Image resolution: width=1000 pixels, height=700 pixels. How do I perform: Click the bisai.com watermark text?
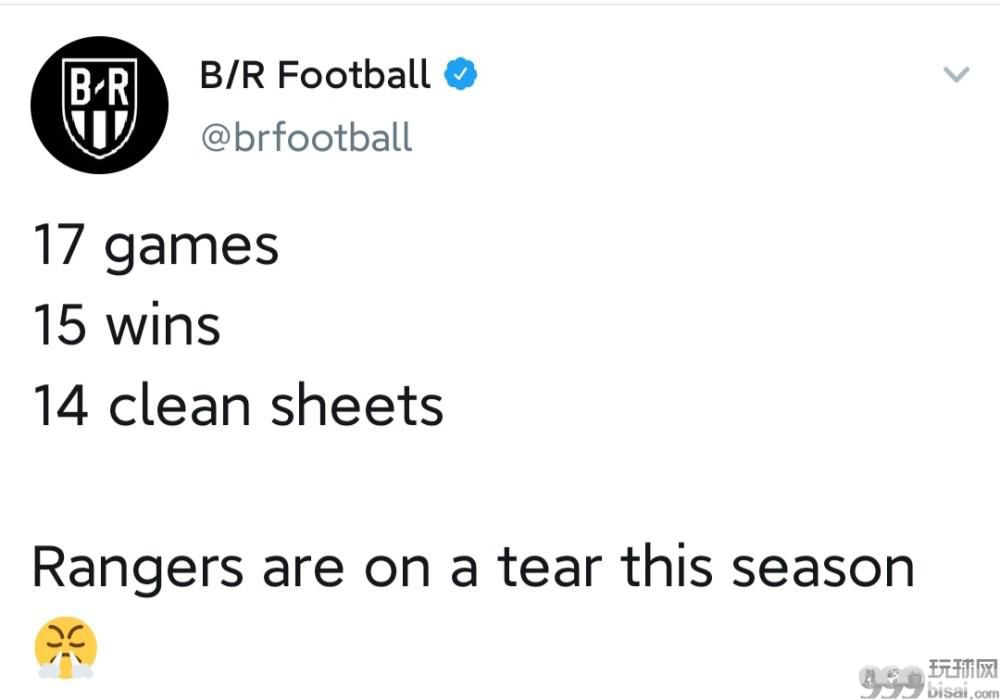click(x=963, y=690)
